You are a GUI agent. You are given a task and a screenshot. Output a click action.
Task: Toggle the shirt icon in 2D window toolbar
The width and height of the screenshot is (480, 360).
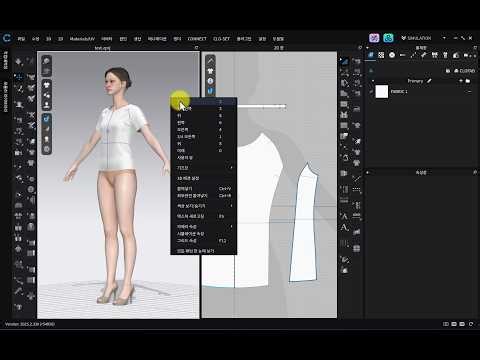pyautogui.click(x=210, y=71)
